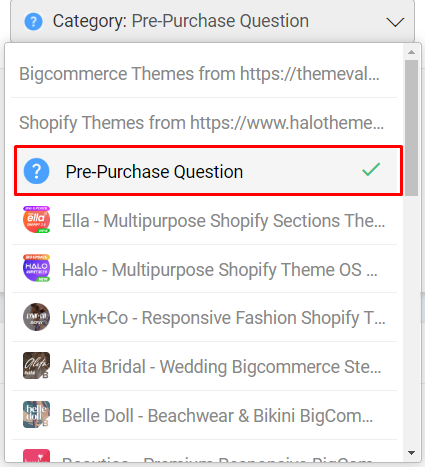425x467 pixels.
Task: Select Alita Bridal - Wedding Bigcommerce option
Action: tap(204, 366)
